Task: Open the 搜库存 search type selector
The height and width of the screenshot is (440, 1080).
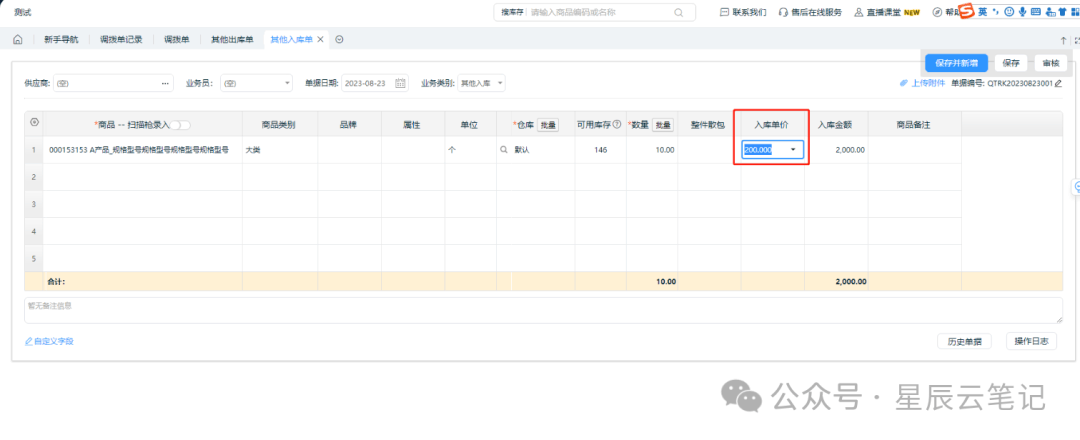Action: (512, 12)
